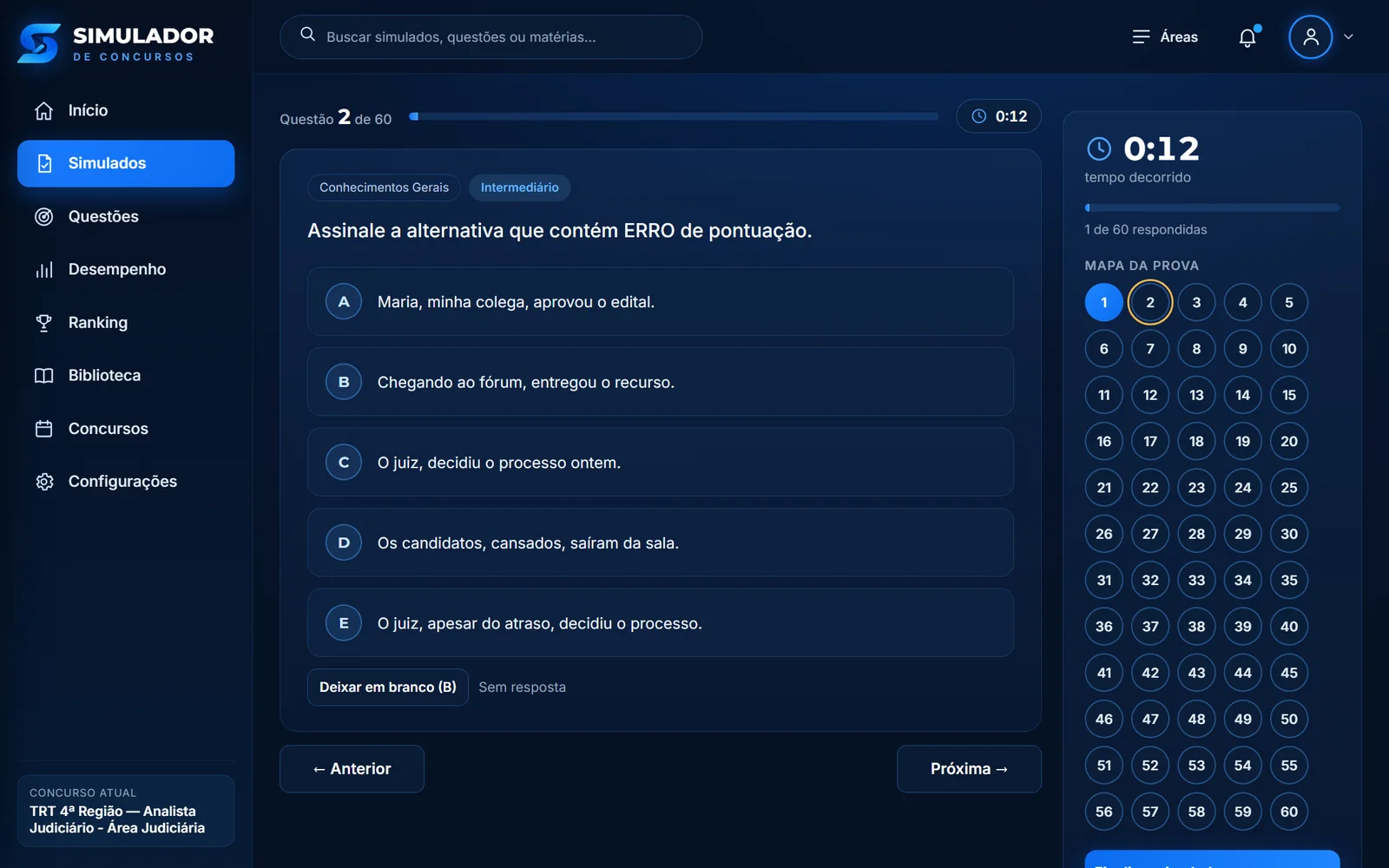Click Deixar em branco button
The width and height of the screenshot is (1389, 868).
(388, 687)
